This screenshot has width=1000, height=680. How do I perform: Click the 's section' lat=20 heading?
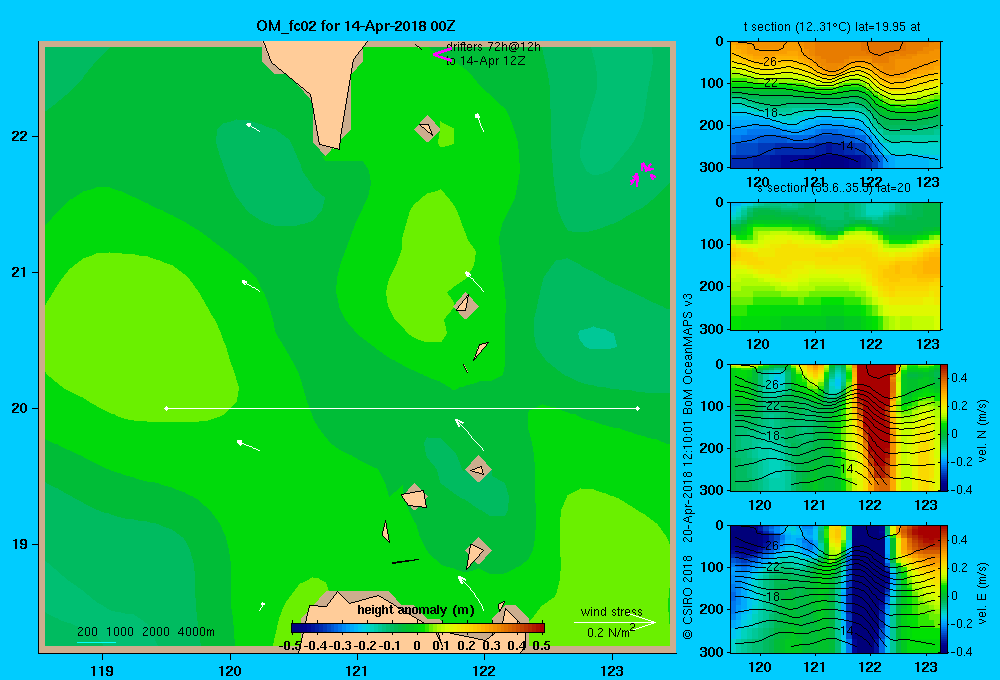[x=834, y=188]
